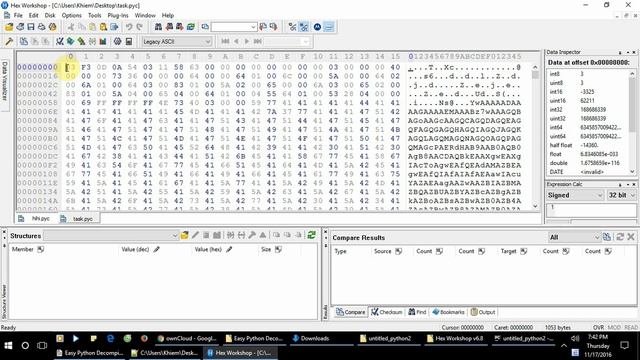Toggle the highlighted rightmost icon in top toolbar
Image resolution: width=640 pixels, height=360 pixels.
pos(329,27)
